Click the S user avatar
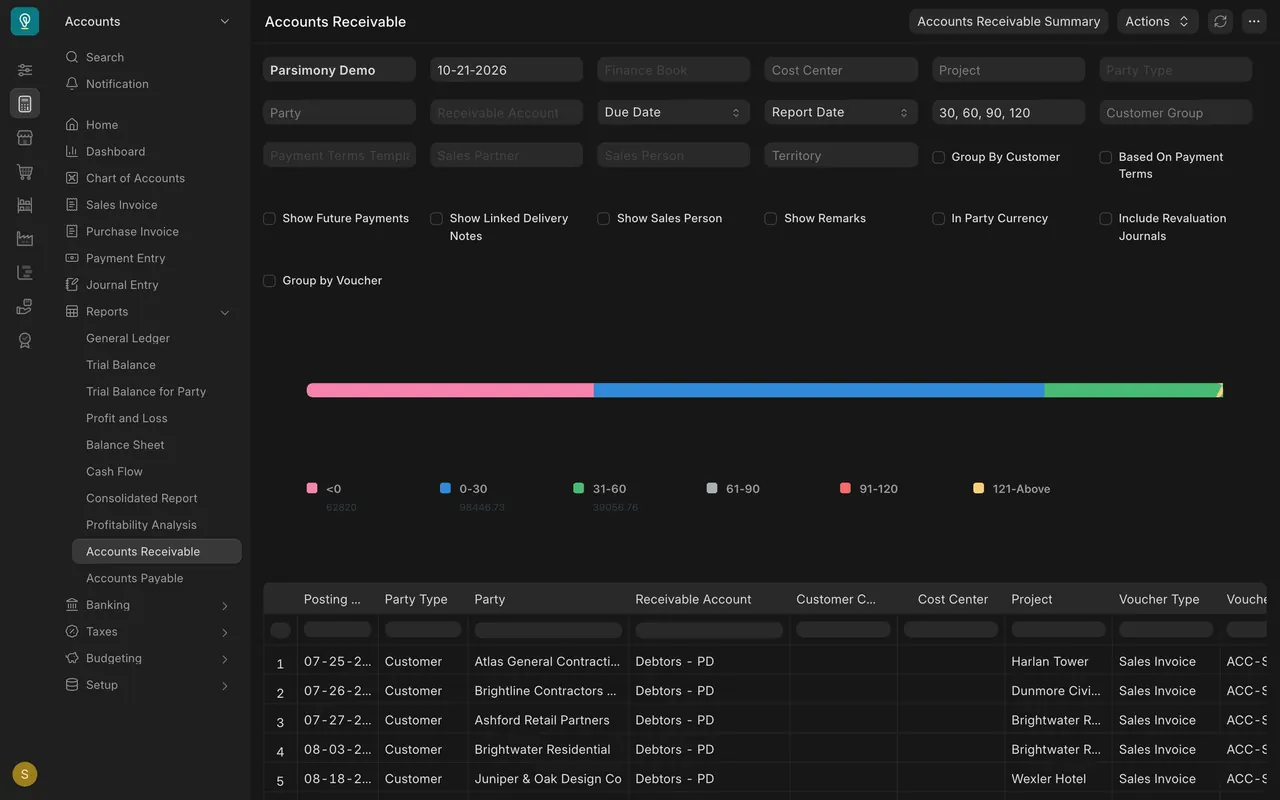1280x800 pixels. tap(25, 774)
